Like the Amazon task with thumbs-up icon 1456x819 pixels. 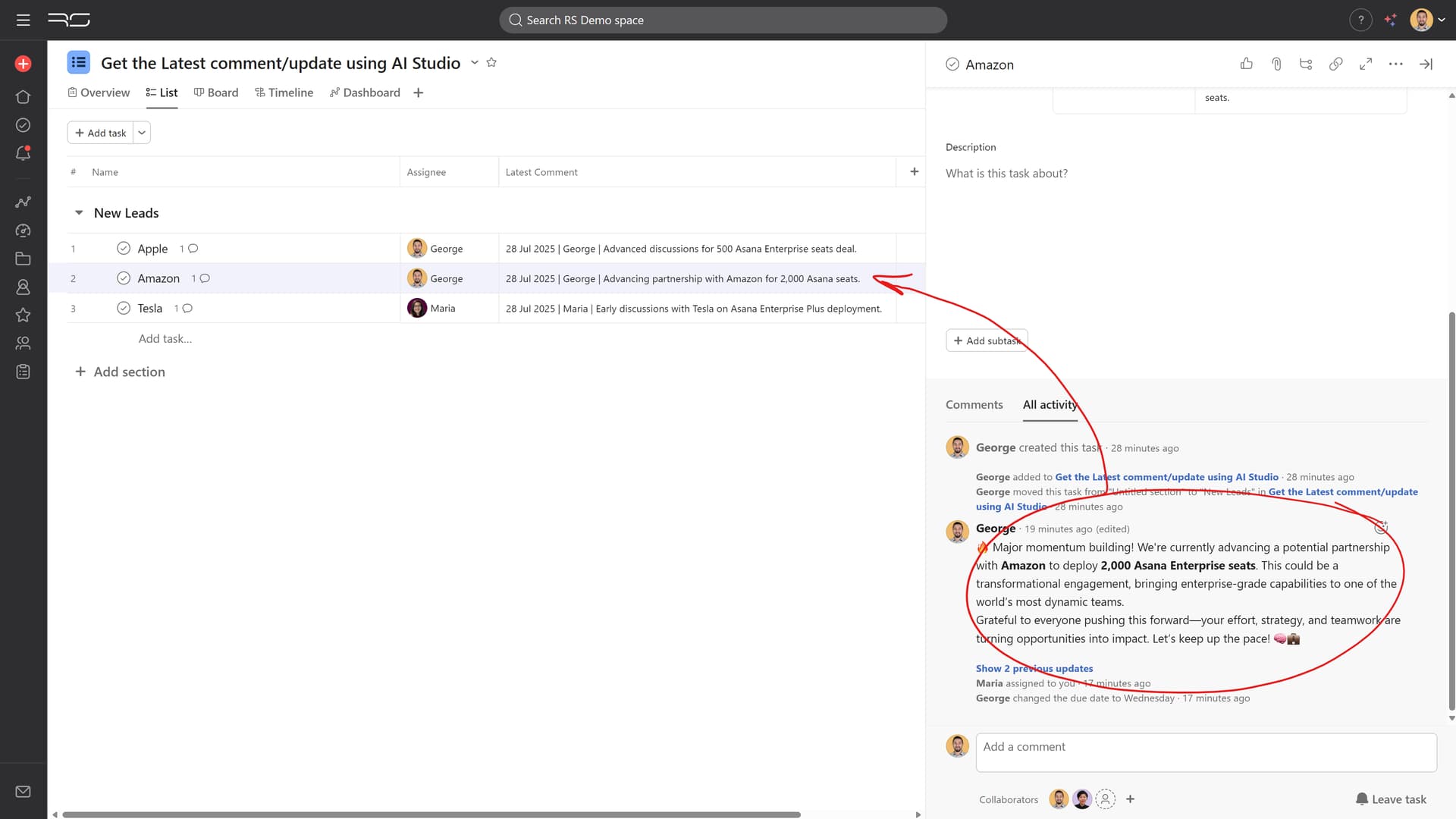[1246, 64]
